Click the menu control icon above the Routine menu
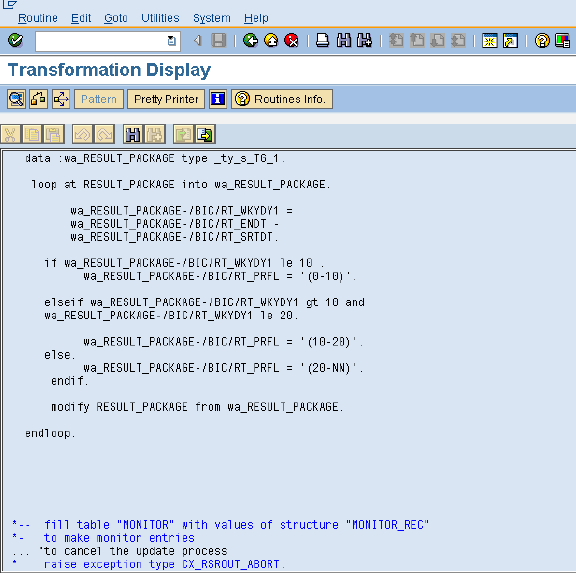The width and height of the screenshot is (576, 573). click(10, 4)
